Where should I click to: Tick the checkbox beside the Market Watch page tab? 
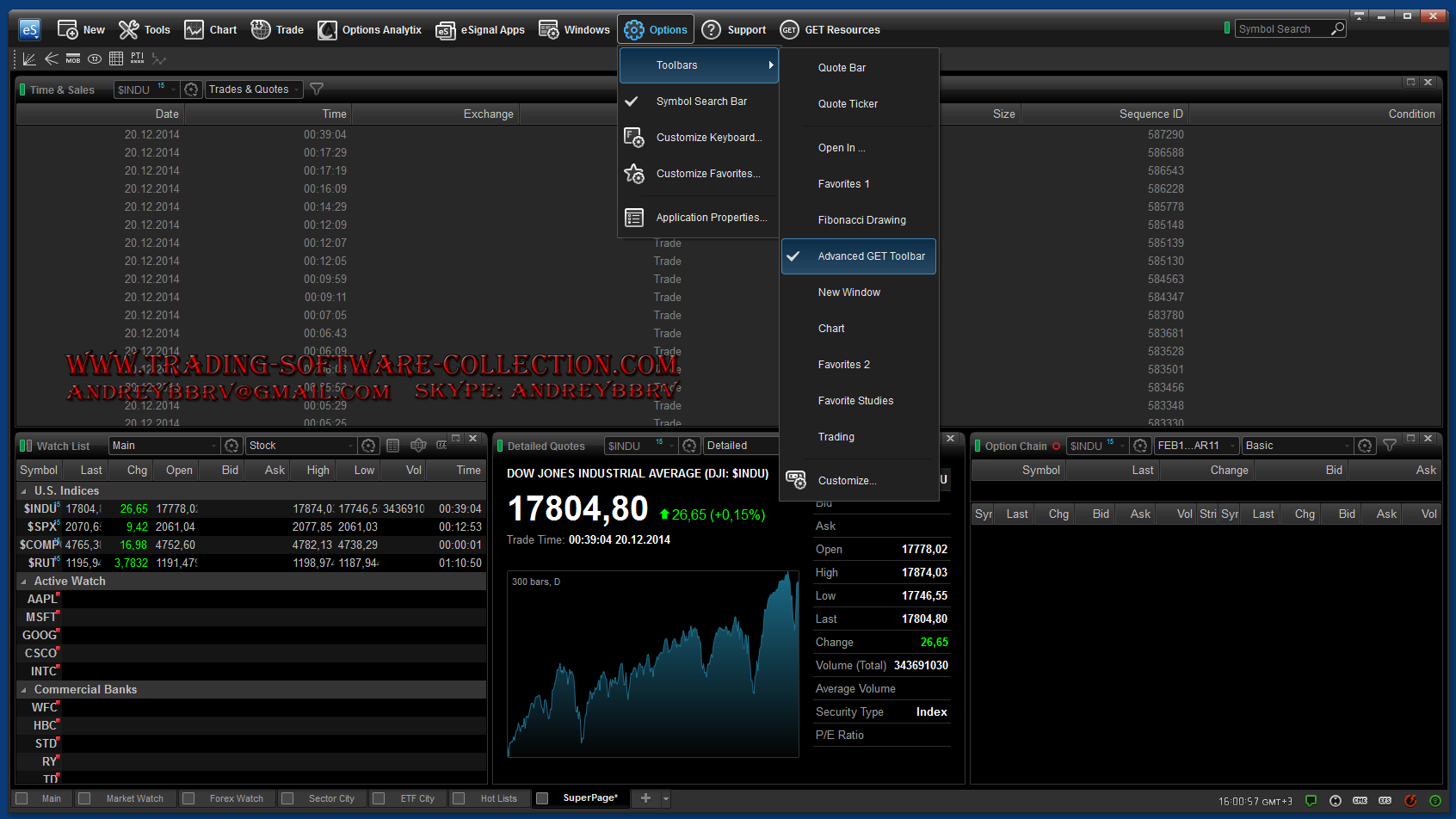84,798
